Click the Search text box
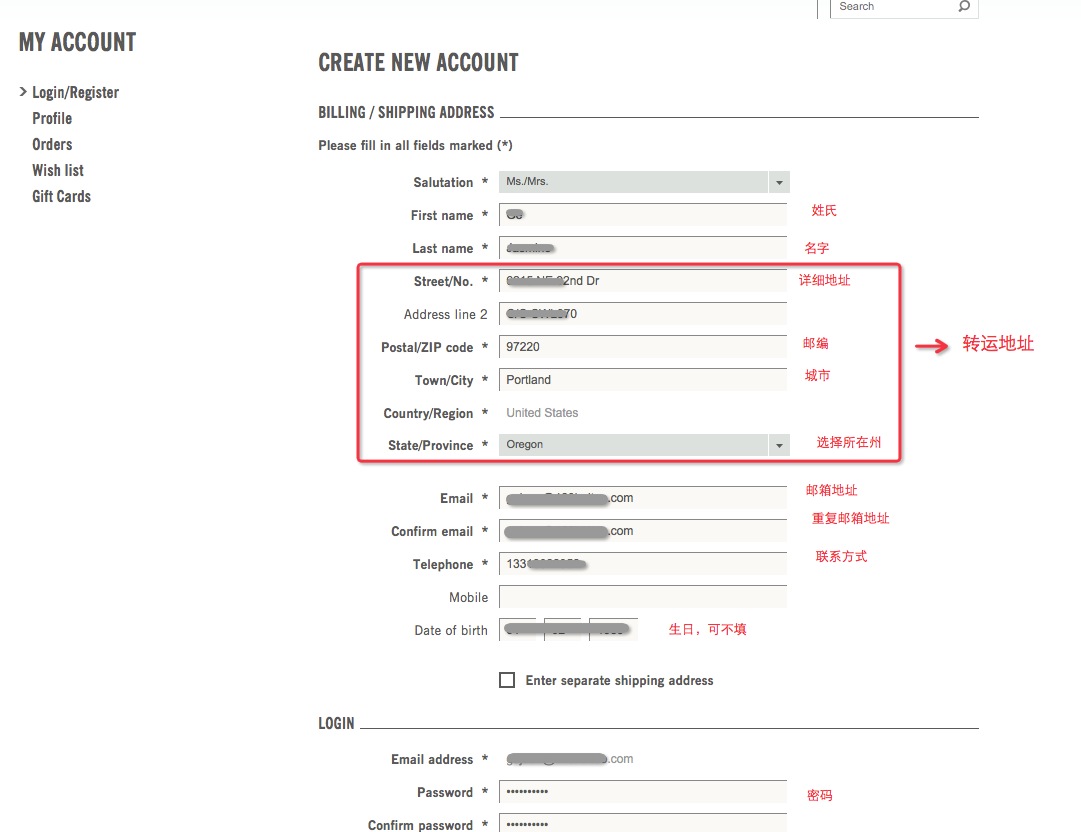1081x832 pixels. [893, 7]
